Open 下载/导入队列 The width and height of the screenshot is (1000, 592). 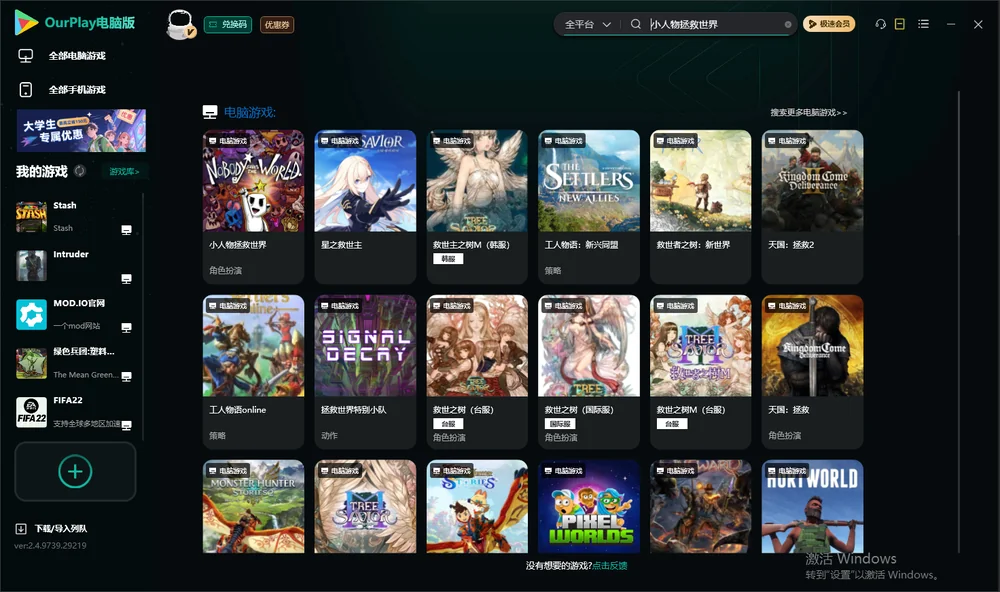(x=52, y=528)
